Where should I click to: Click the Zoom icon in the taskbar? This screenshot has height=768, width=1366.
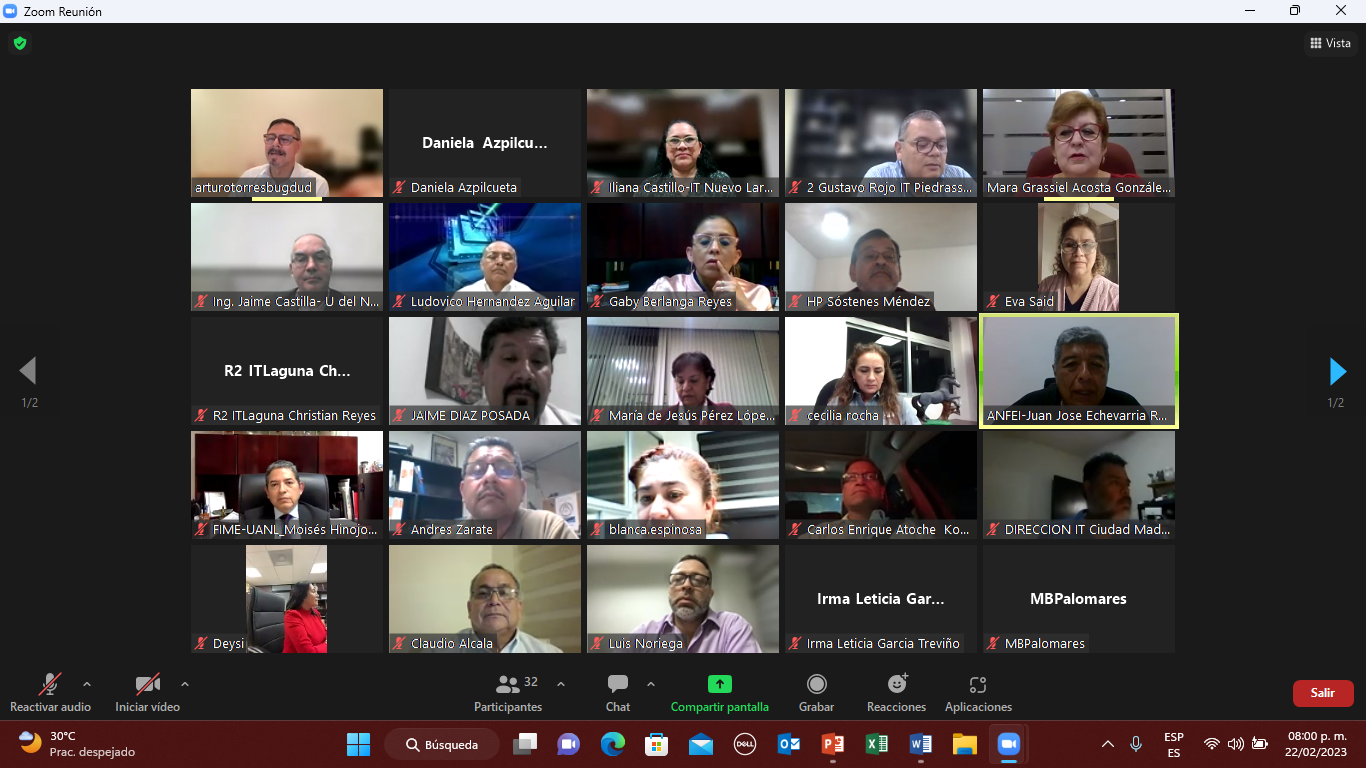(1009, 744)
